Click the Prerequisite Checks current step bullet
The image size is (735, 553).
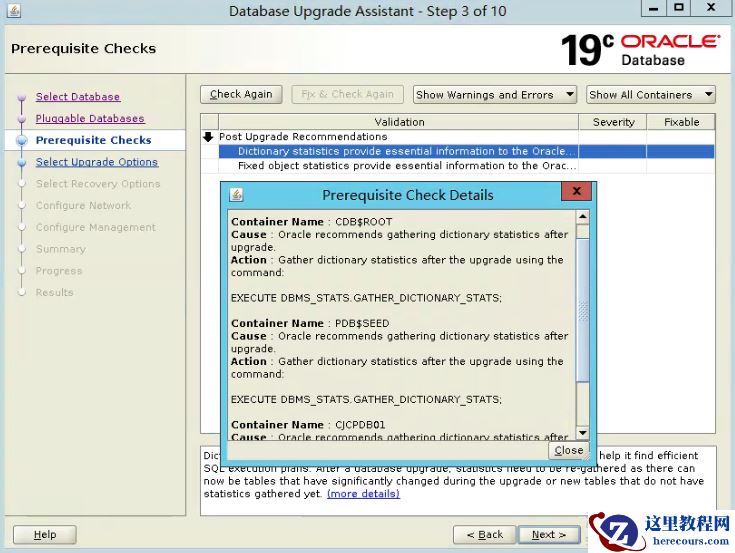pos(22,140)
